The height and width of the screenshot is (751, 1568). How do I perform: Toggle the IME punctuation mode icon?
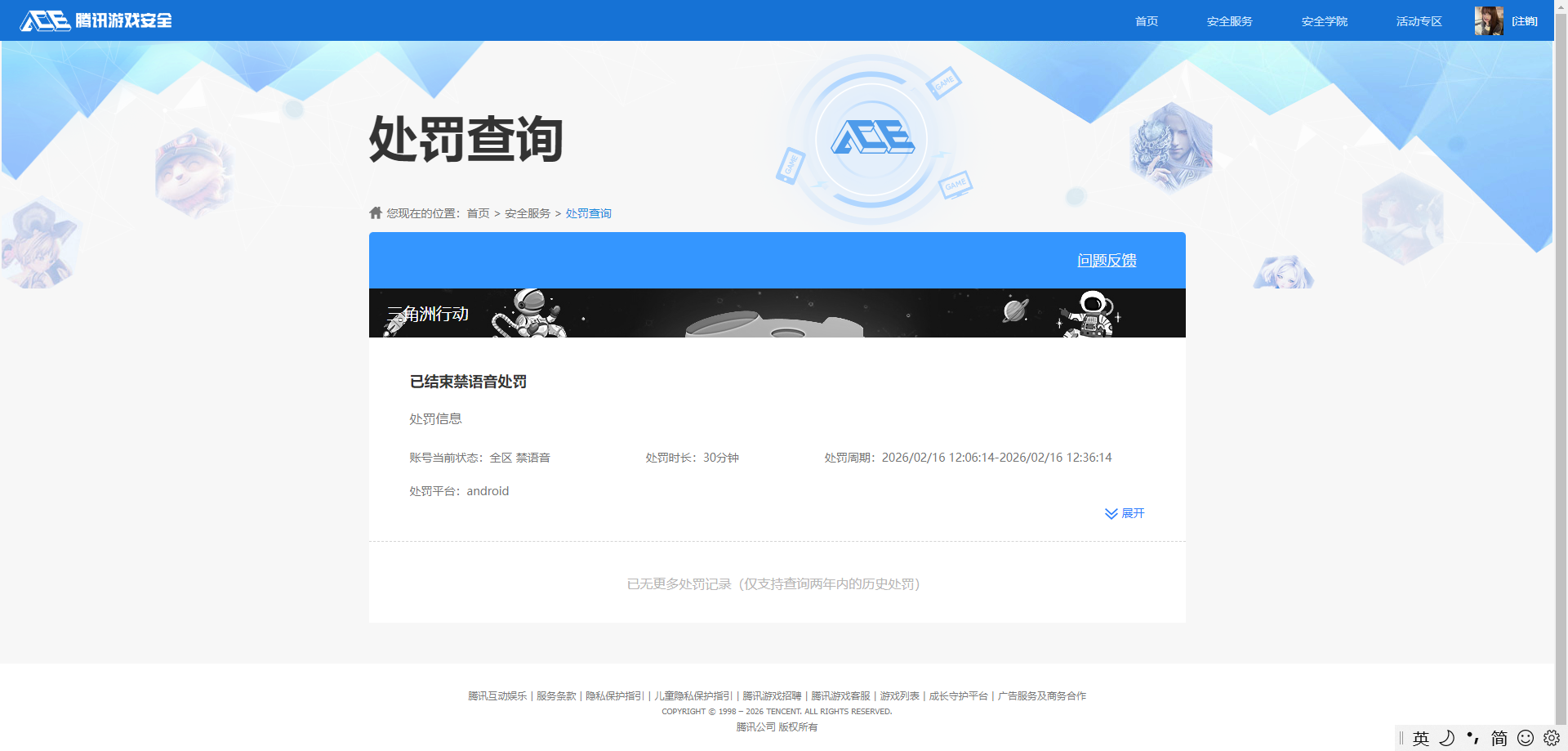1472,738
